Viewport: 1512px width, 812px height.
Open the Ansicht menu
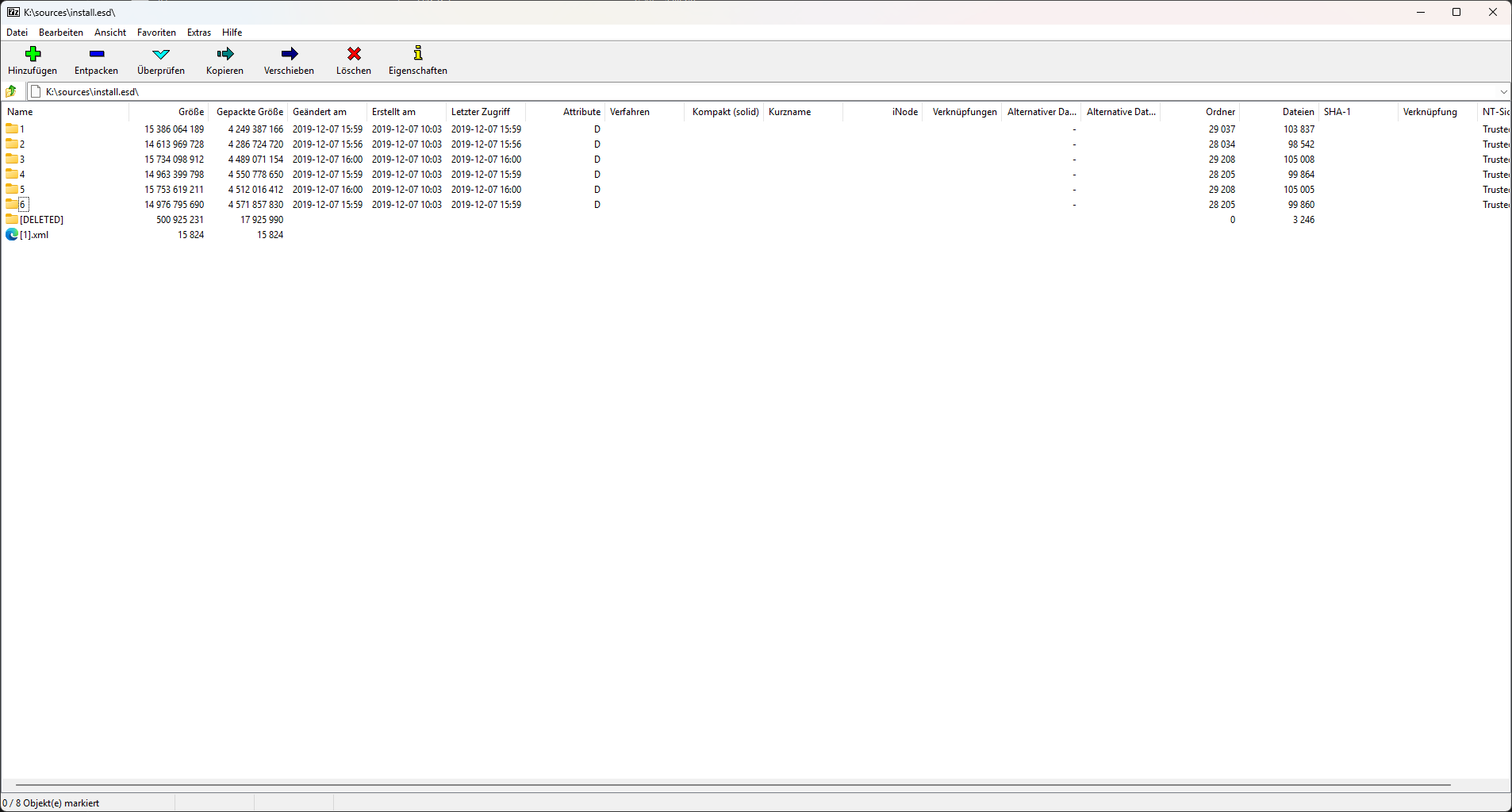click(110, 33)
